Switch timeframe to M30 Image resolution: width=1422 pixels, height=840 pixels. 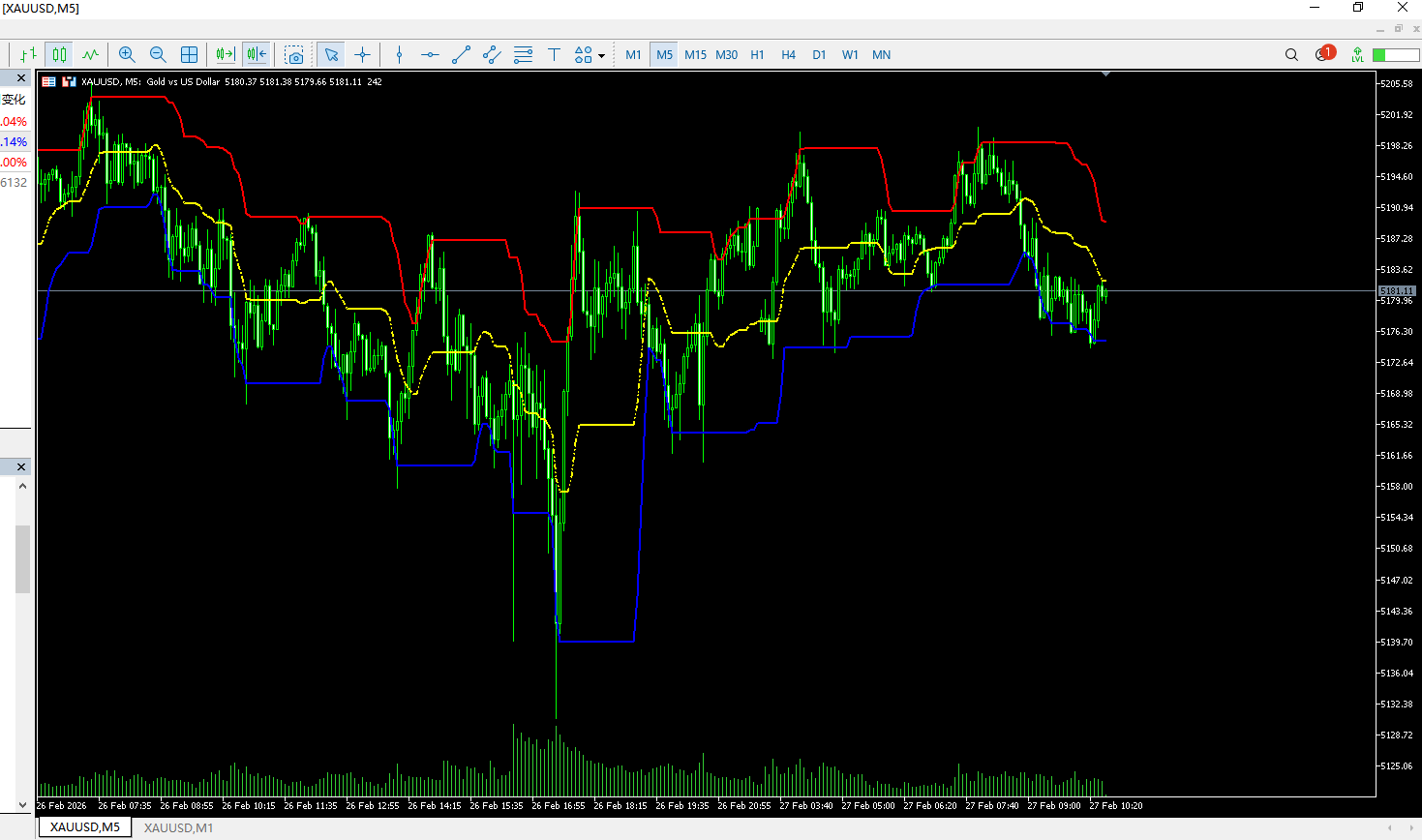[x=726, y=55]
